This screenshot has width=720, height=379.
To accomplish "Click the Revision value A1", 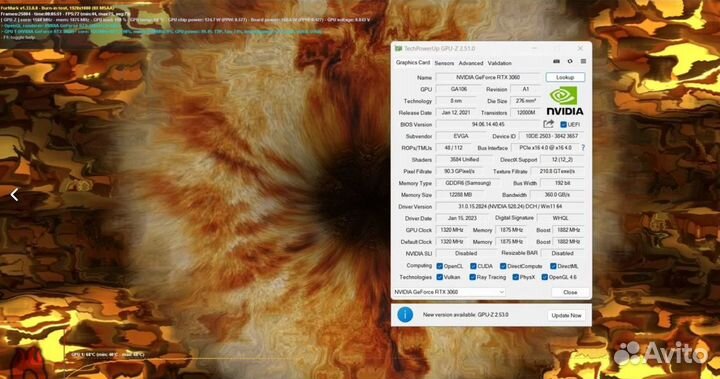I will coord(526,89).
